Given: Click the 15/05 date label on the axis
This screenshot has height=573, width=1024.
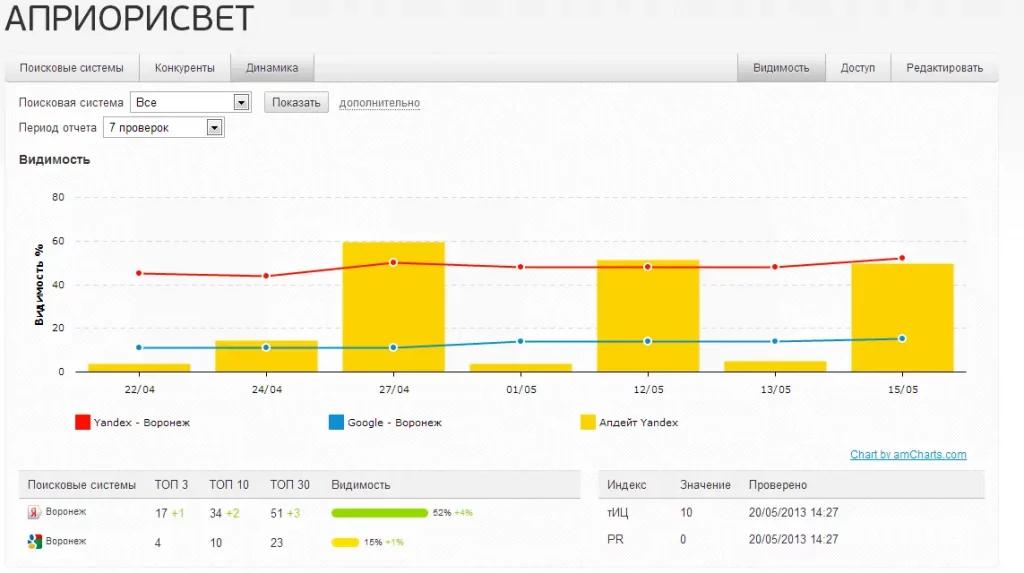Looking at the screenshot, I should pyautogui.click(x=903, y=389).
